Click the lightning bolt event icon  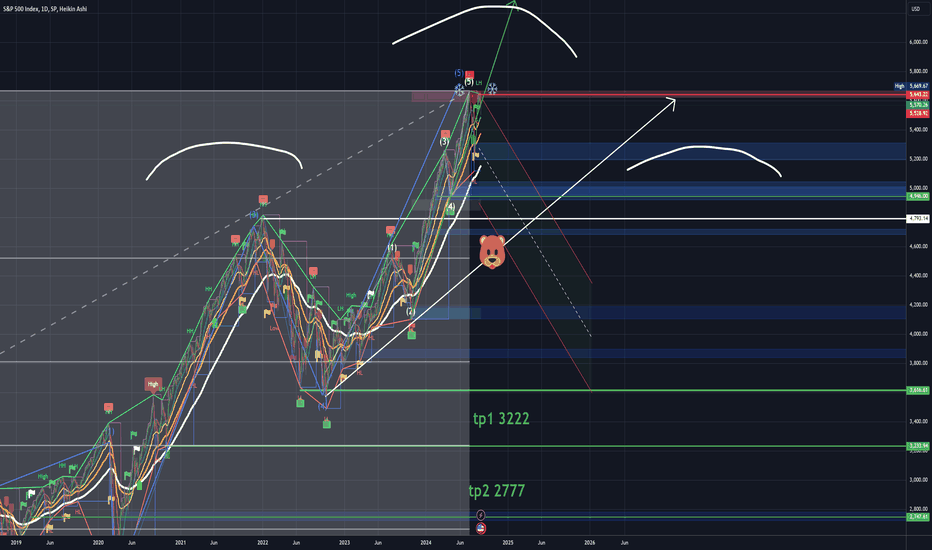[x=481, y=515]
